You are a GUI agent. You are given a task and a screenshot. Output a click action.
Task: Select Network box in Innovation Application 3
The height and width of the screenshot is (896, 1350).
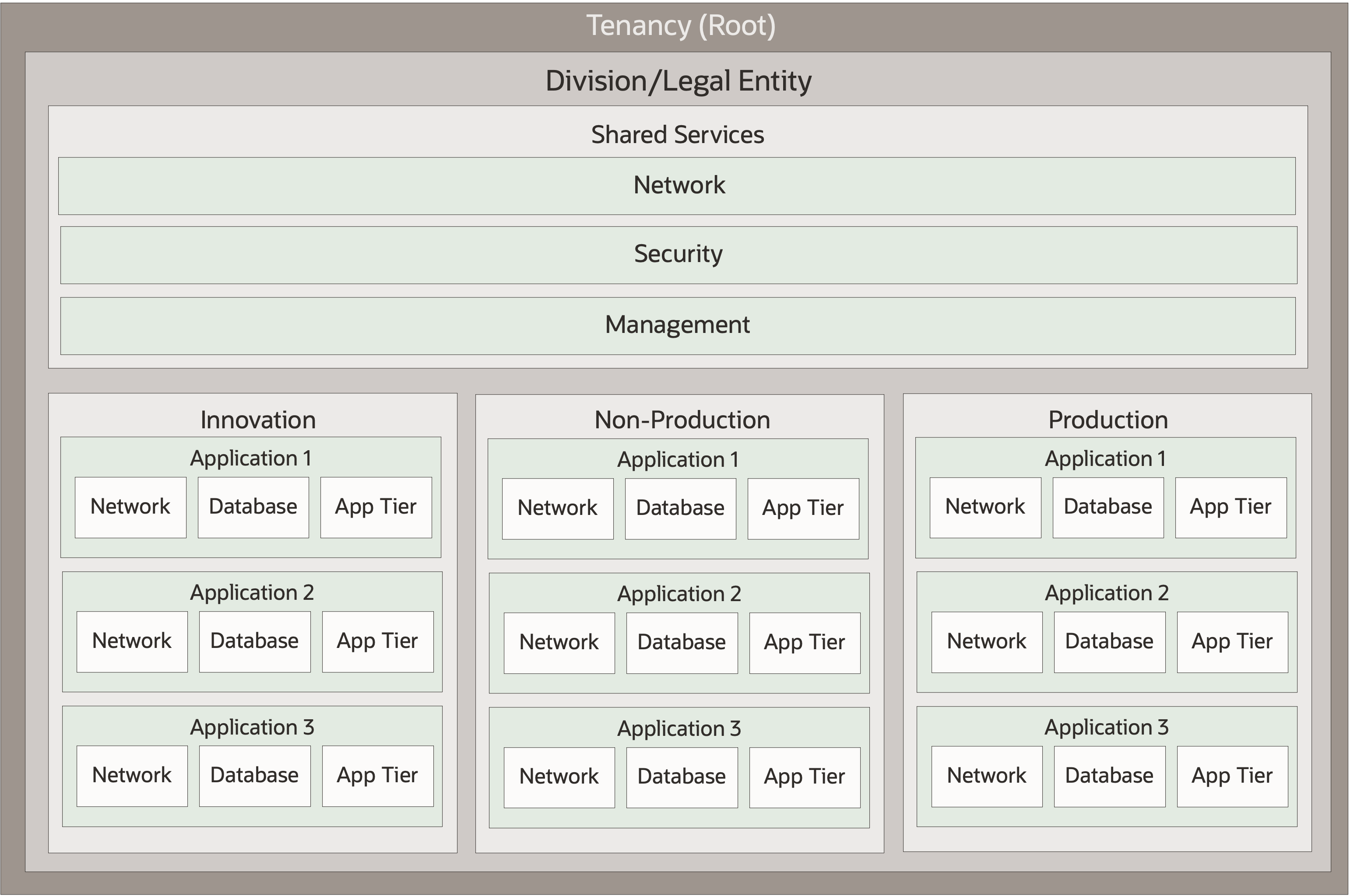(132, 776)
